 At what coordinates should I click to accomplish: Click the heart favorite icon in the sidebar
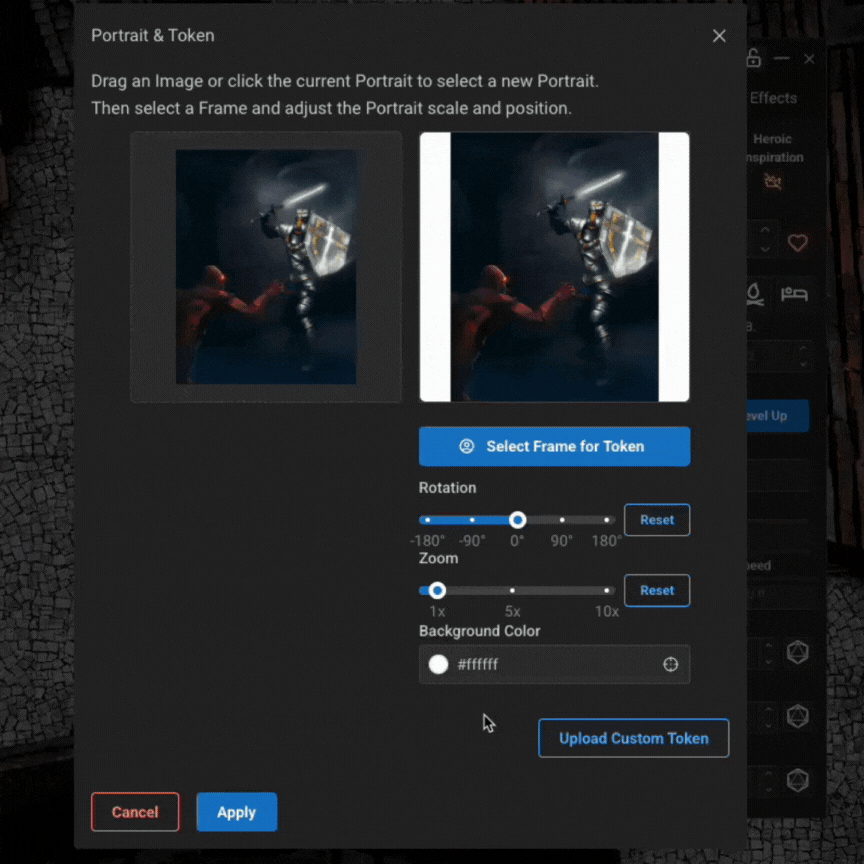[797, 242]
